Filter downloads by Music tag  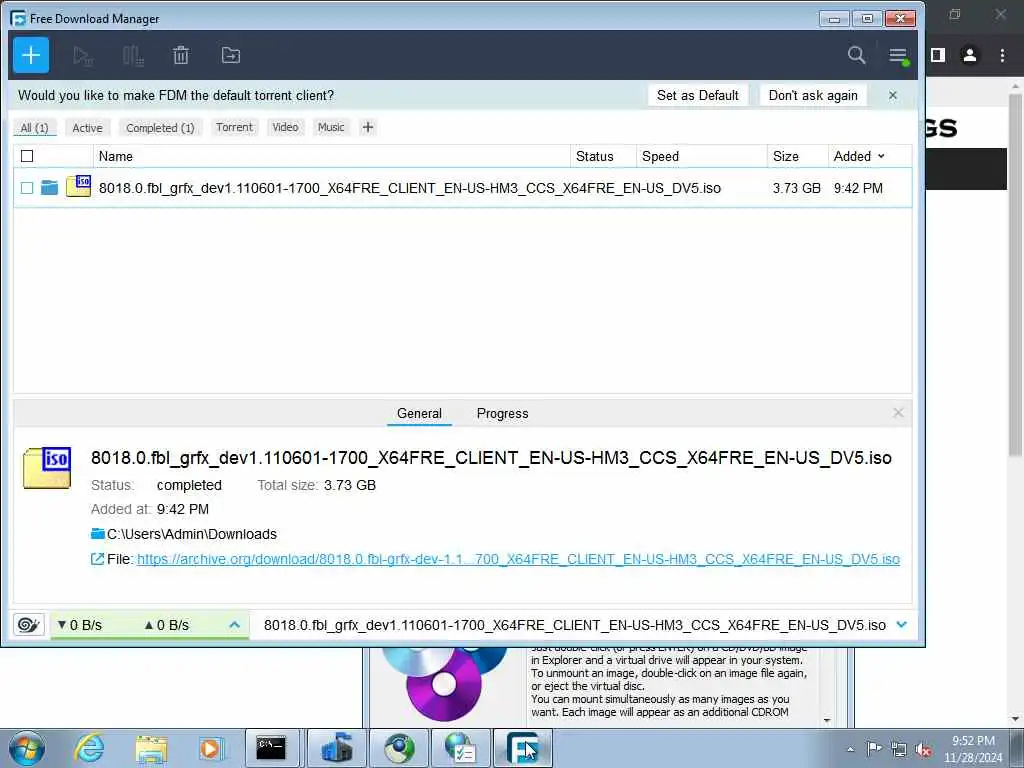click(x=331, y=127)
